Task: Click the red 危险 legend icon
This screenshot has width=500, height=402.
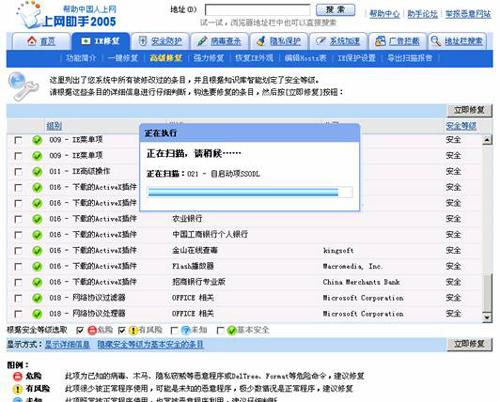Action: [17, 376]
